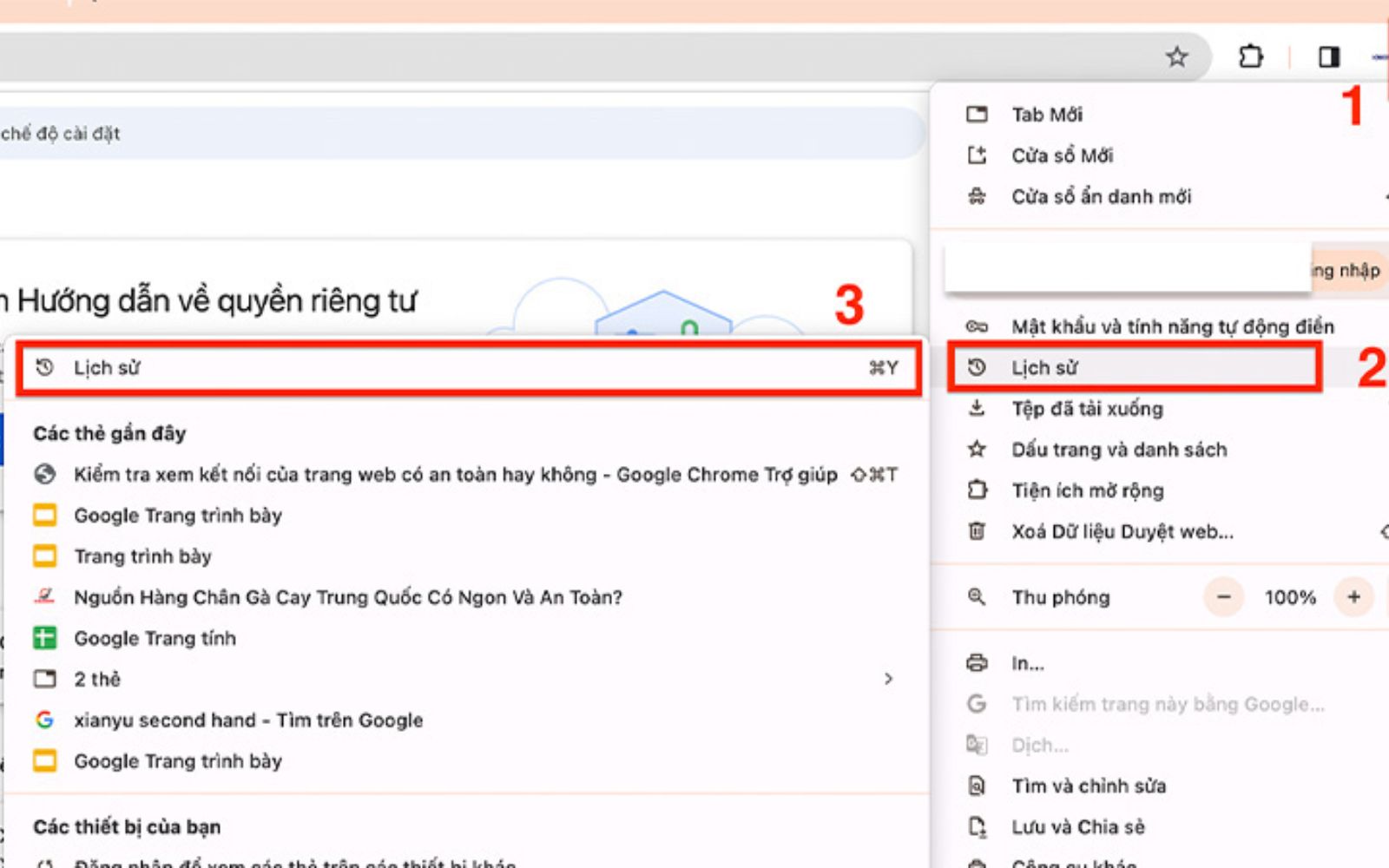Open Mật khẩu và tính năng tự động điền
The height and width of the screenshot is (868, 1389).
(1159, 326)
